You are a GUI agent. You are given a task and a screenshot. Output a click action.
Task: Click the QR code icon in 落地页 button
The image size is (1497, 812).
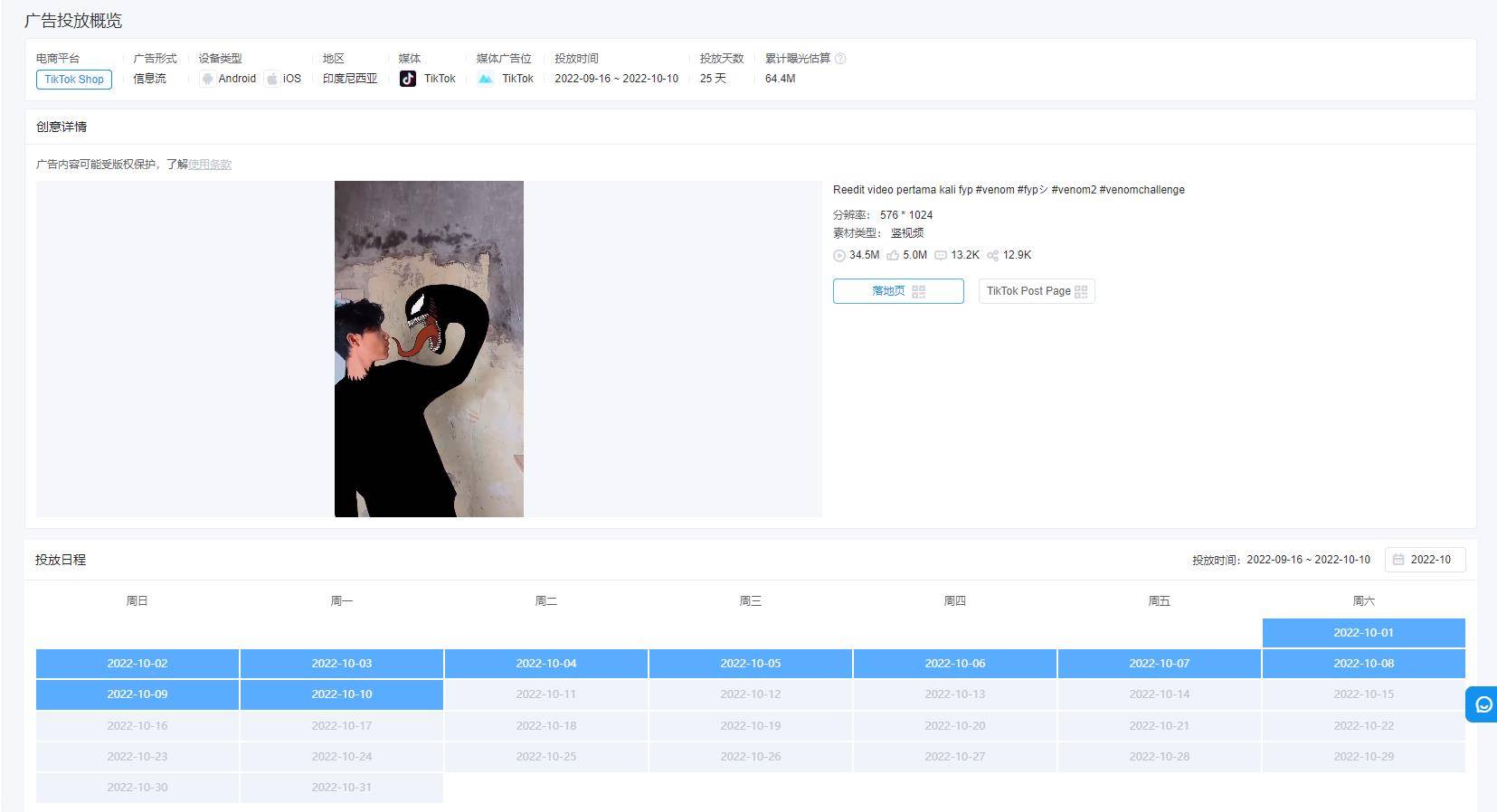pos(919,291)
